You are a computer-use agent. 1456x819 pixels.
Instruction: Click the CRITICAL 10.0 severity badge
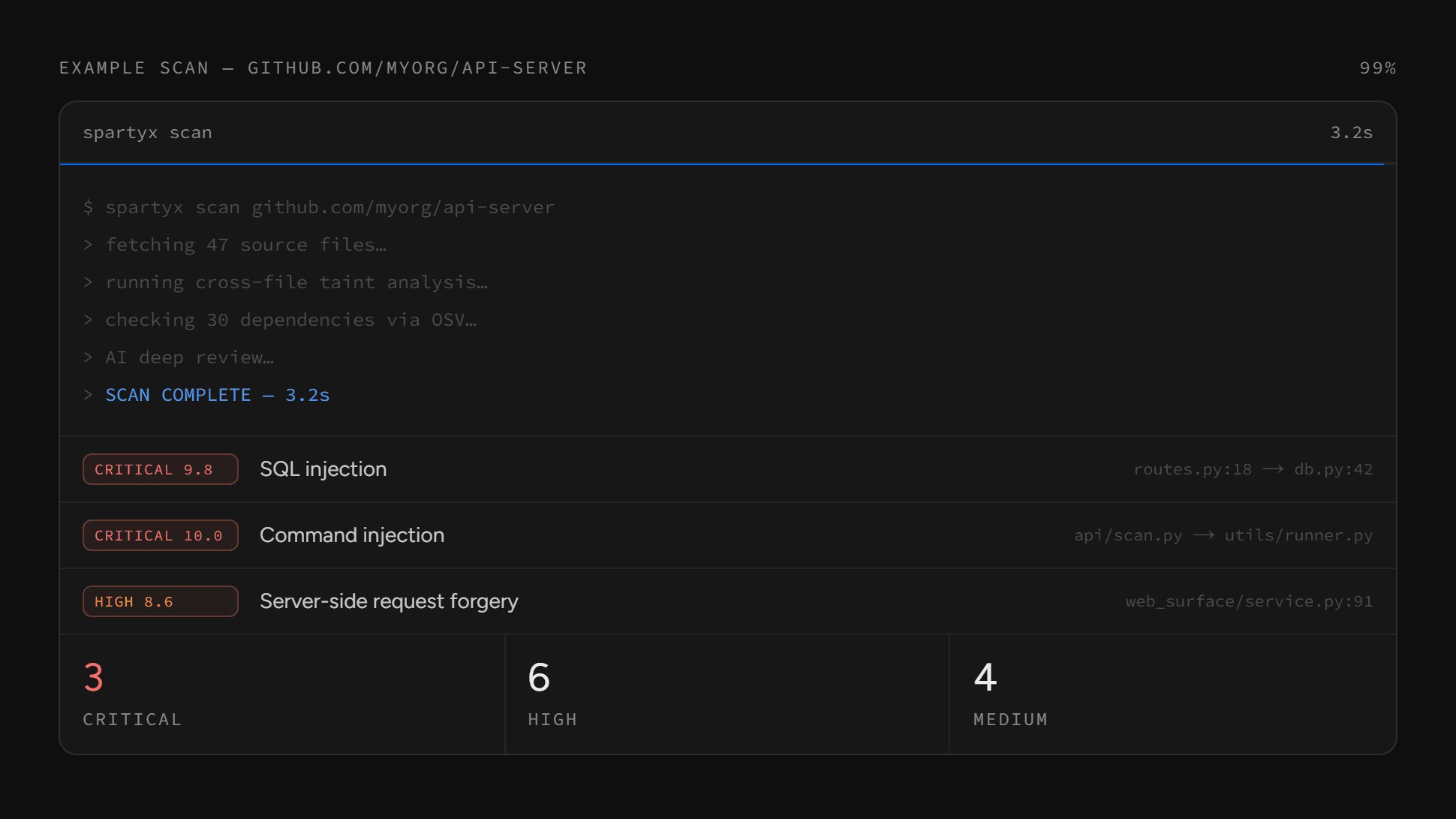161,535
